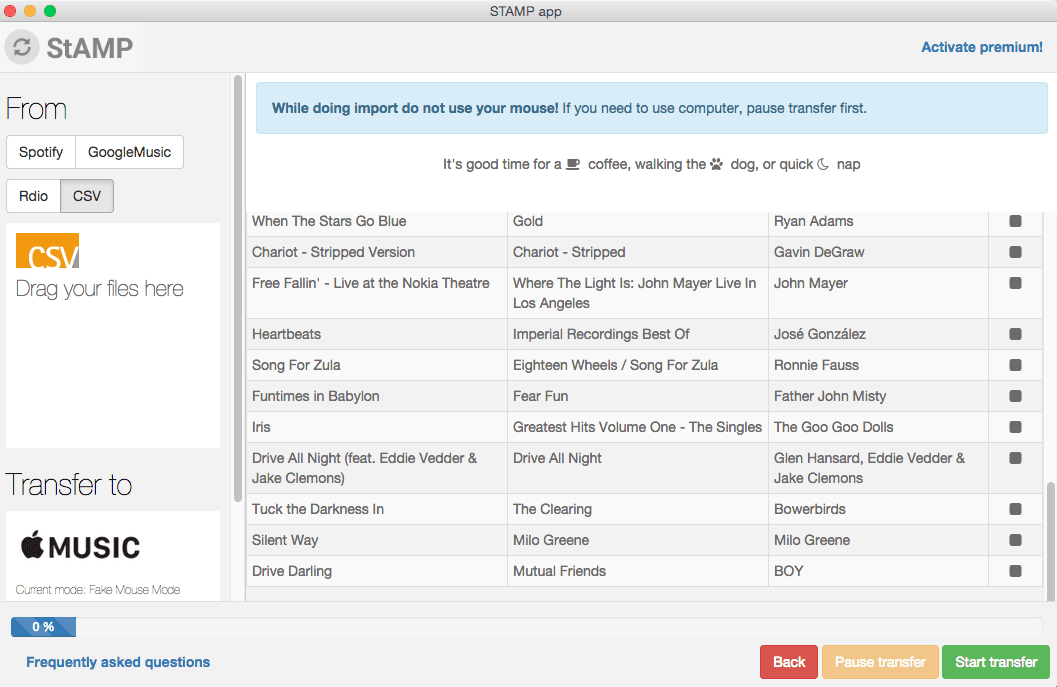The width and height of the screenshot is (1057, 687).
Task: Click album Gold cell
Action: [638, 221]
